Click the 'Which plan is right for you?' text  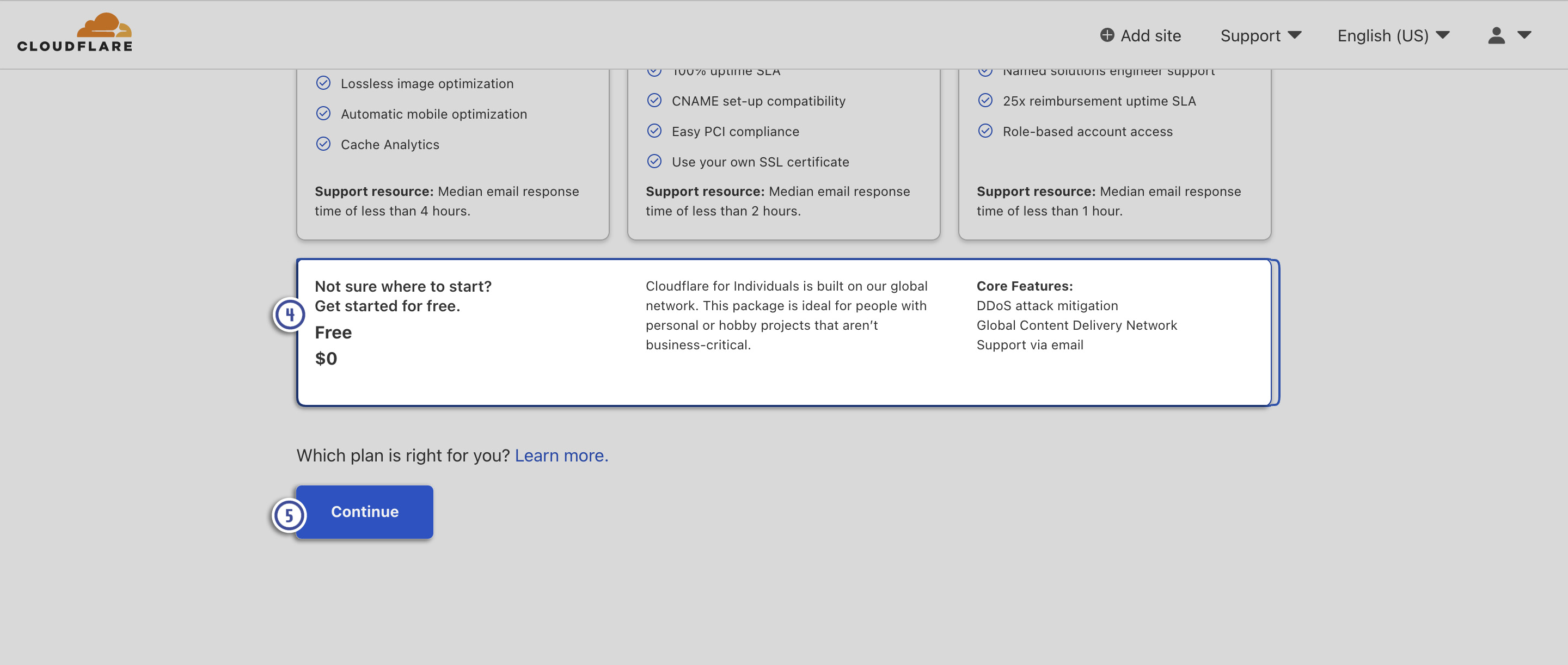click(402, 455)
